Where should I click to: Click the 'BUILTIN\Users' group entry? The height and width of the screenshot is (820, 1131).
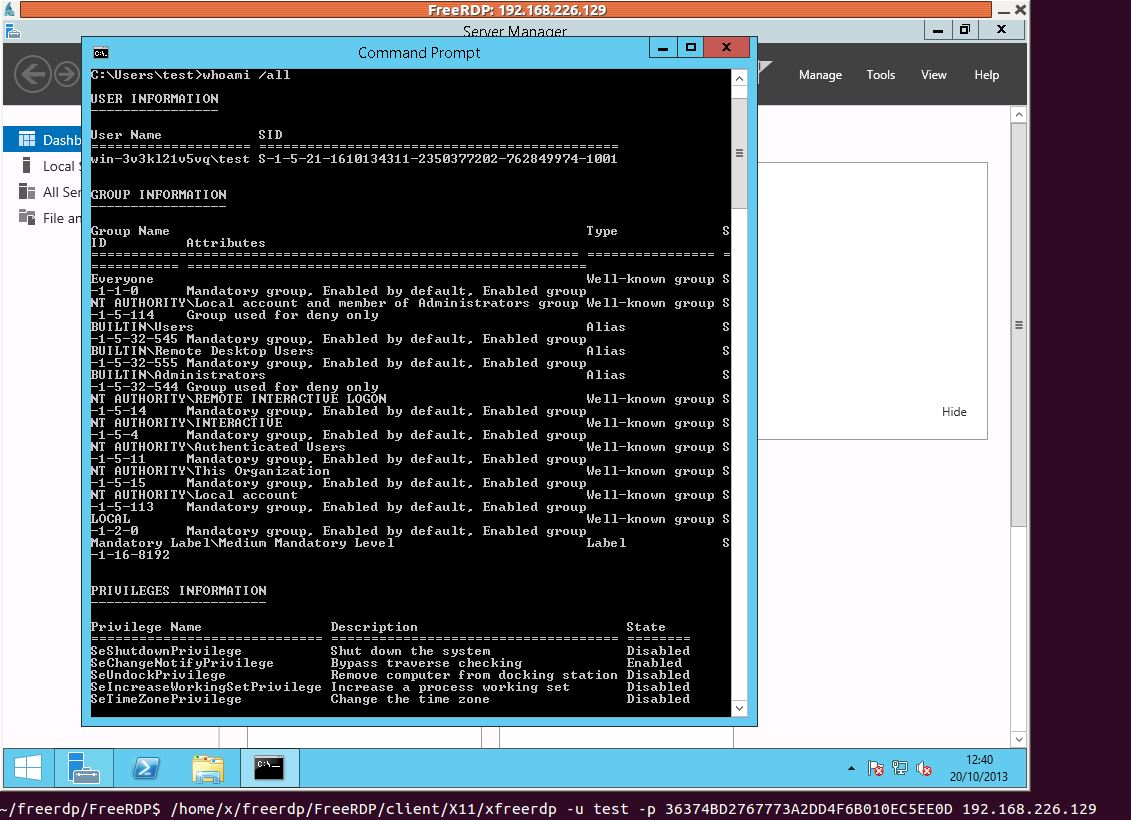142,327
